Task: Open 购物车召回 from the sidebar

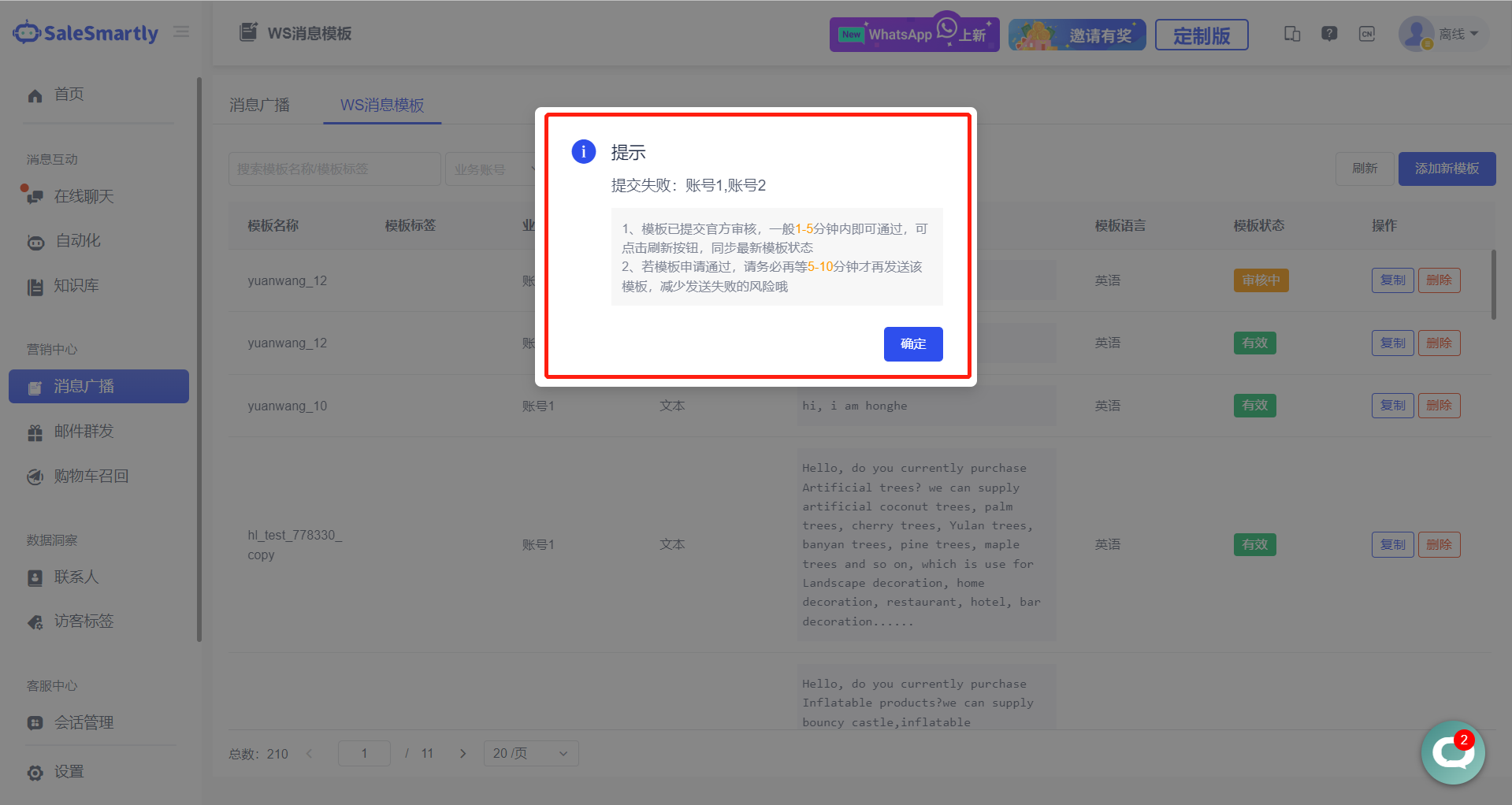Action: 91,476
